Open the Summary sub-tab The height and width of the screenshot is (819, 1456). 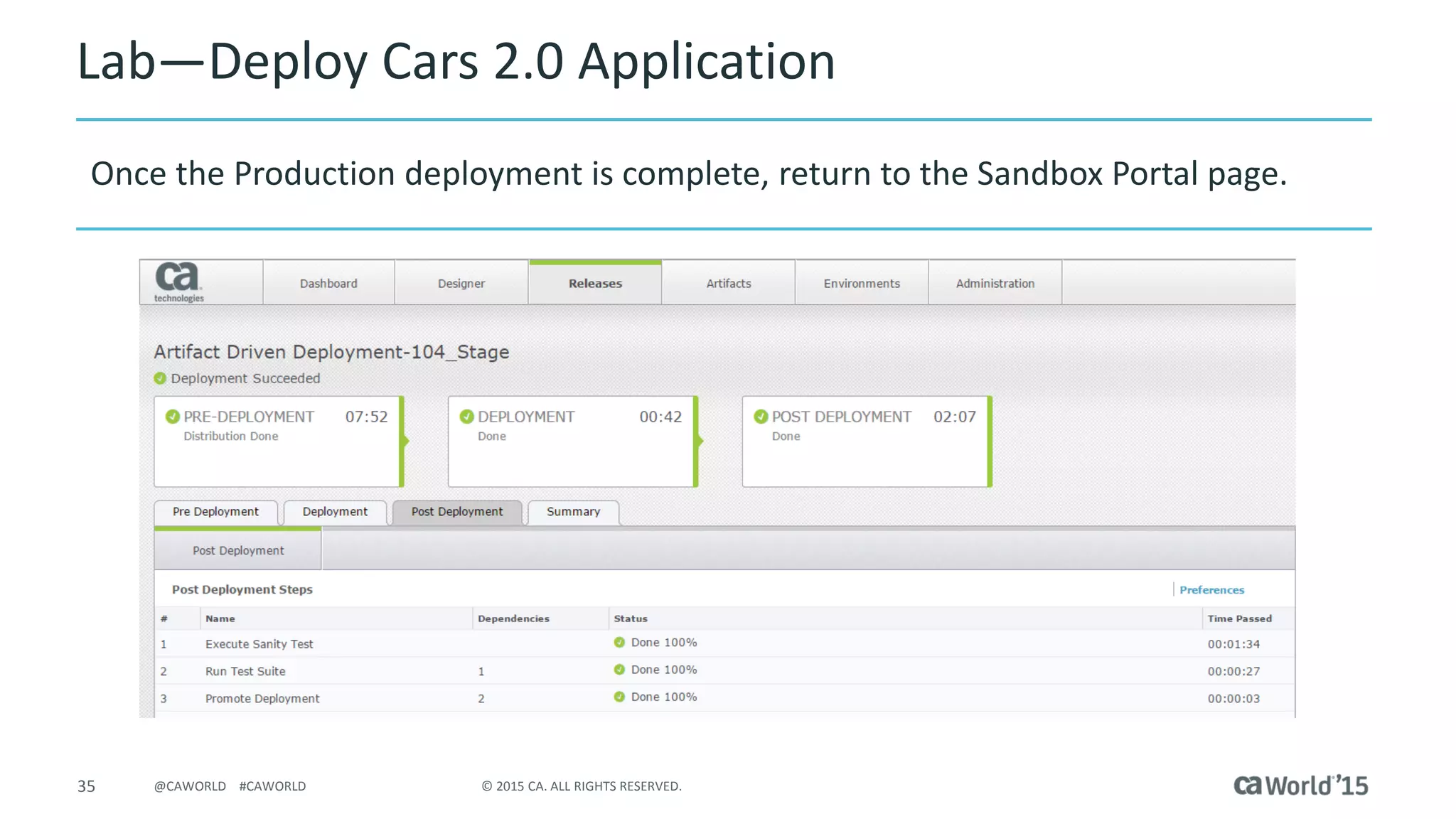574,512
